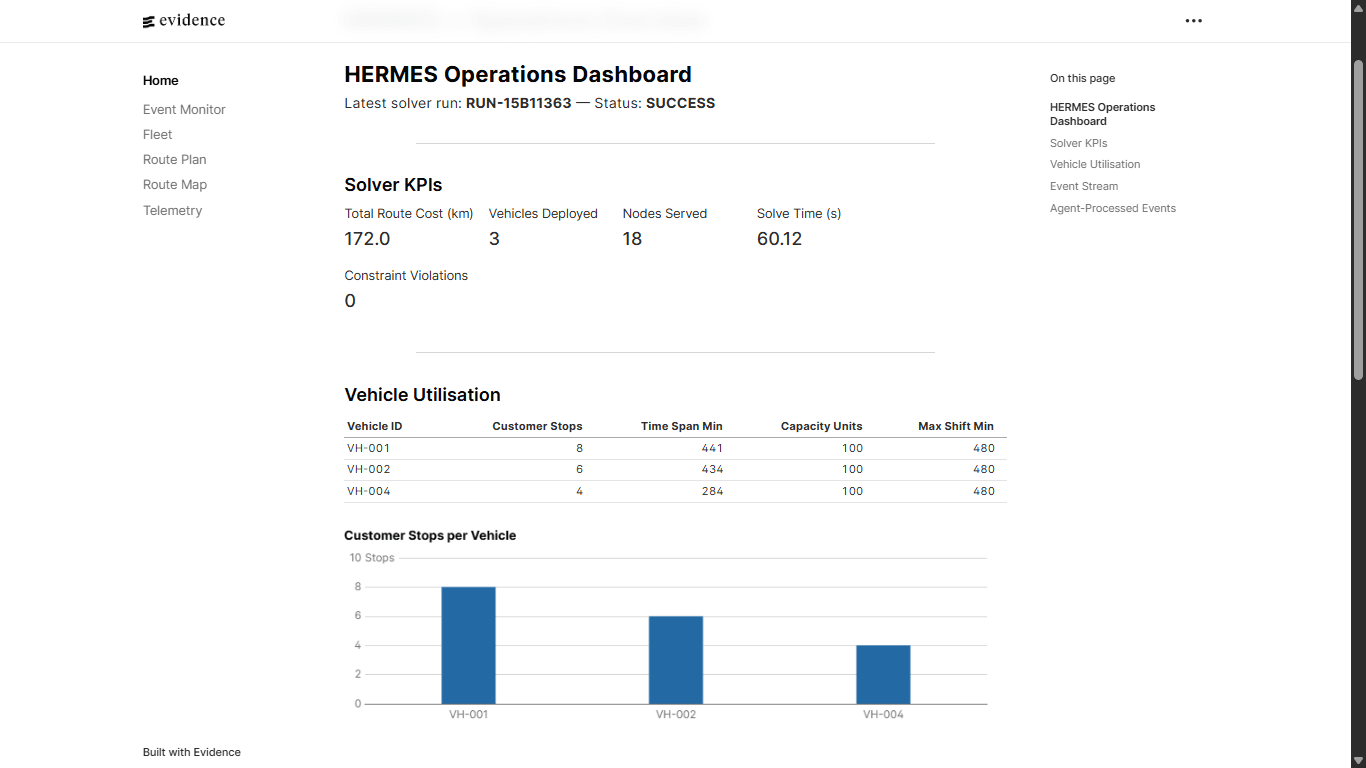The image size is (1366, 768).
Task: Sort table by Max Shift Min column
Action: 956,426
